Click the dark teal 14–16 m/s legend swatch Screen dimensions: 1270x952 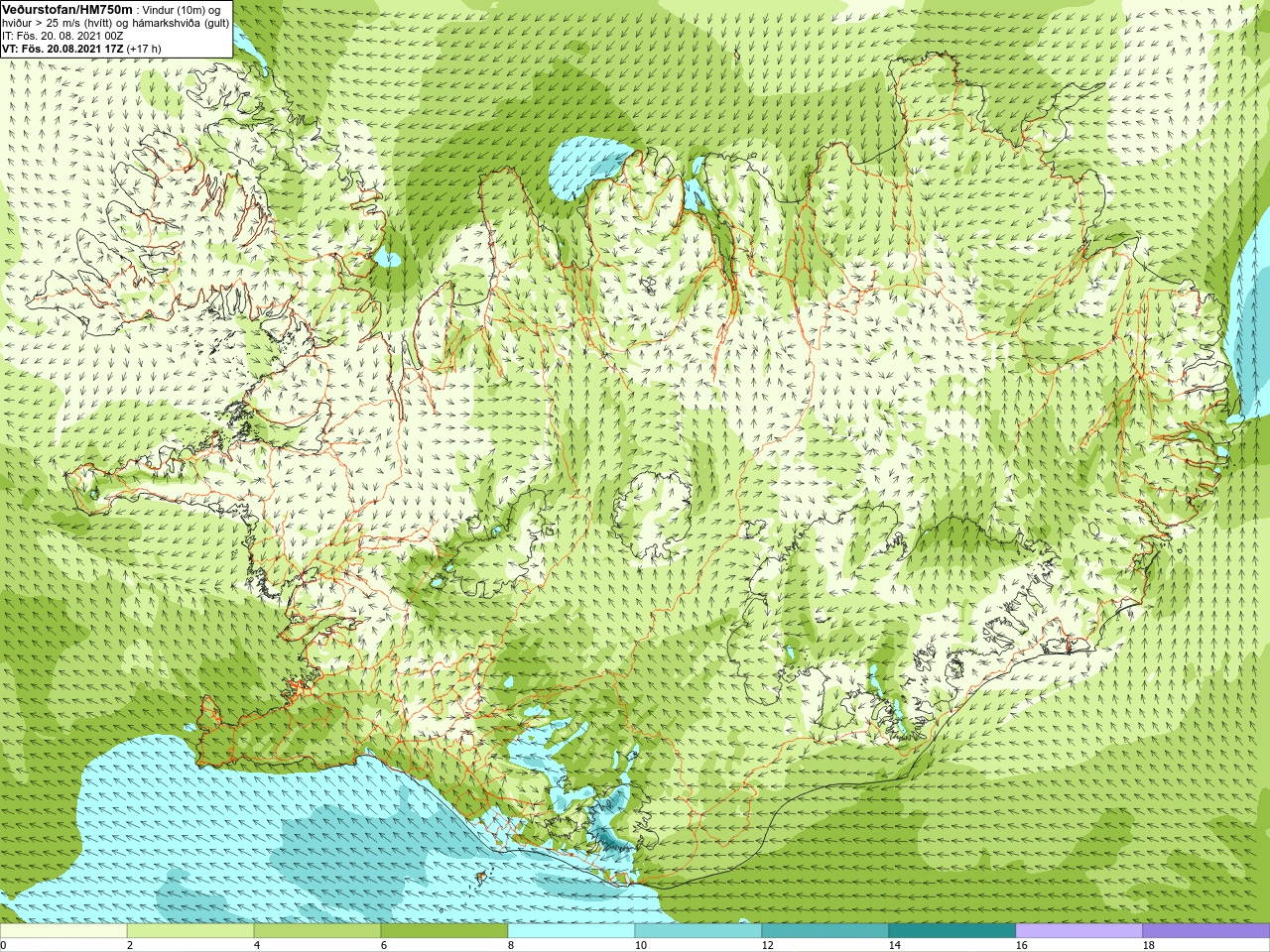click(952, 931)
